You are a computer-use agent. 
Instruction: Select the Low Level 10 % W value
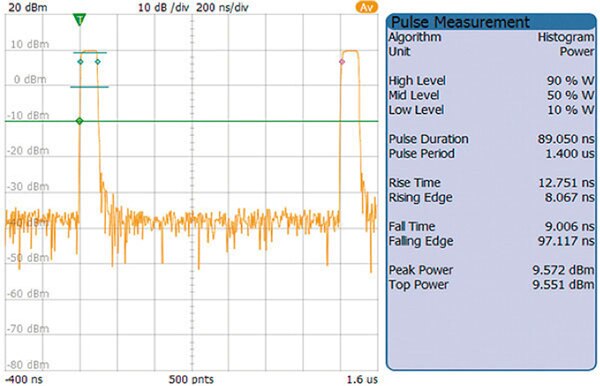571,110
